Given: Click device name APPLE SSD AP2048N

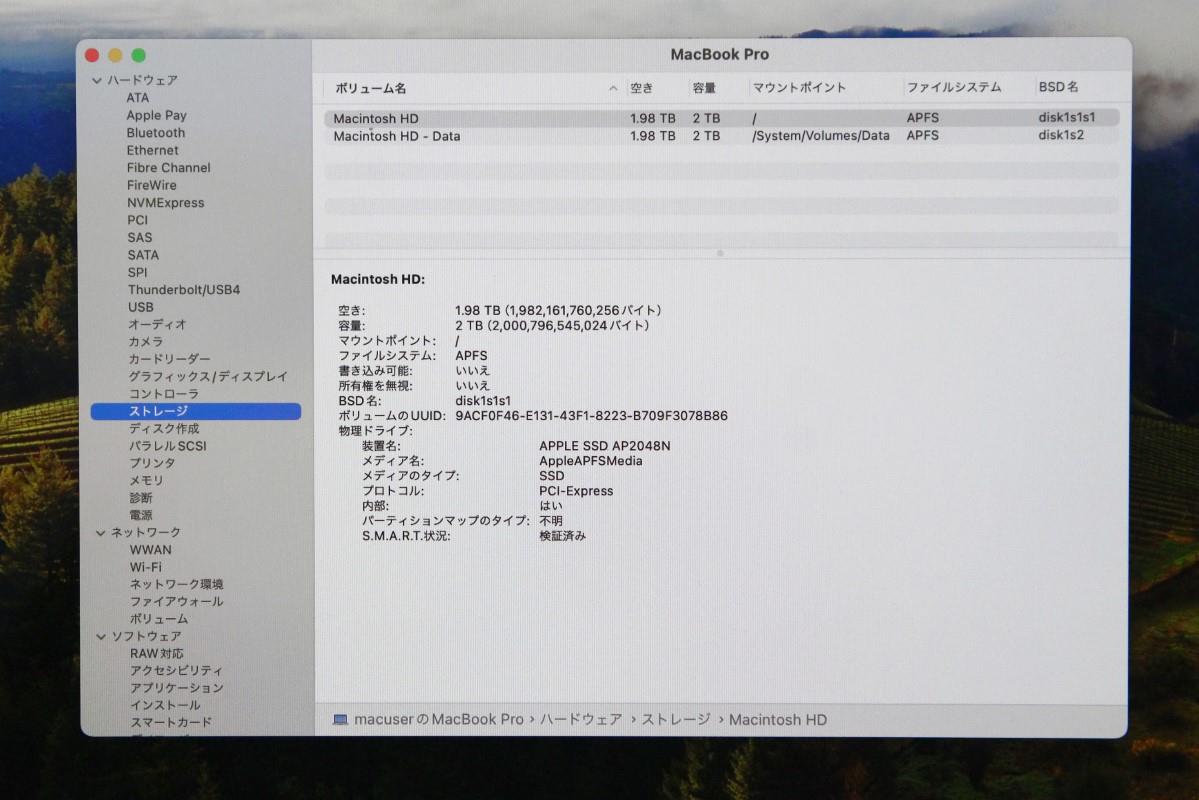Looking at the screenshot, I should (x=604, y=446).
